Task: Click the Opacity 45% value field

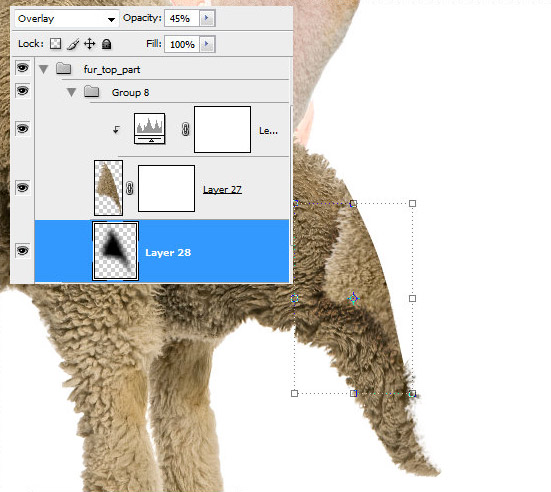Action: [182, 18]
